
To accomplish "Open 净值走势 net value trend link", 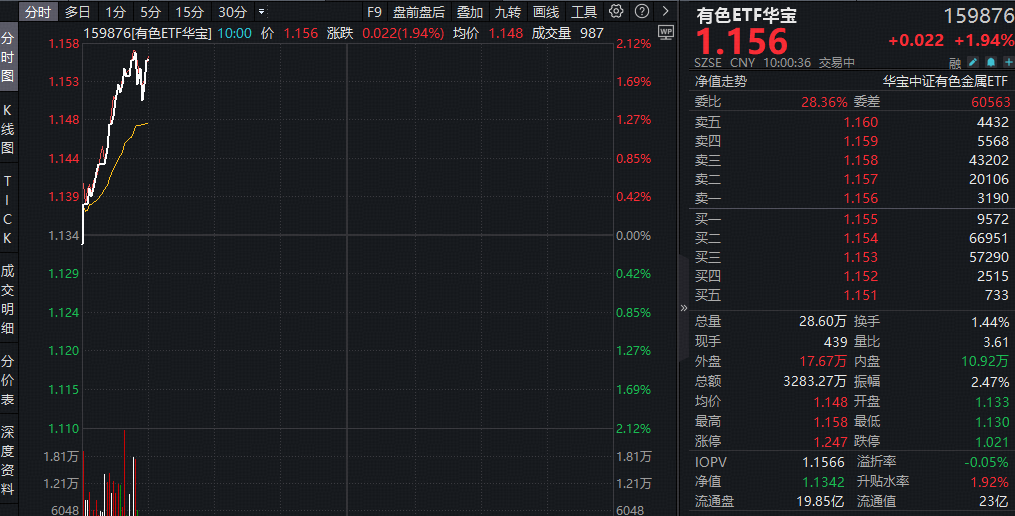I will point(720,82).
